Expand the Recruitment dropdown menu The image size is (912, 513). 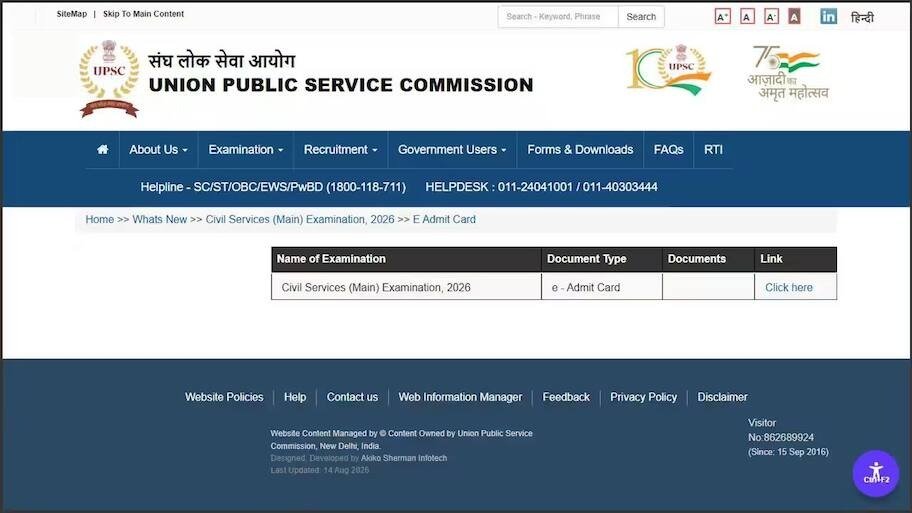point(340,149)
